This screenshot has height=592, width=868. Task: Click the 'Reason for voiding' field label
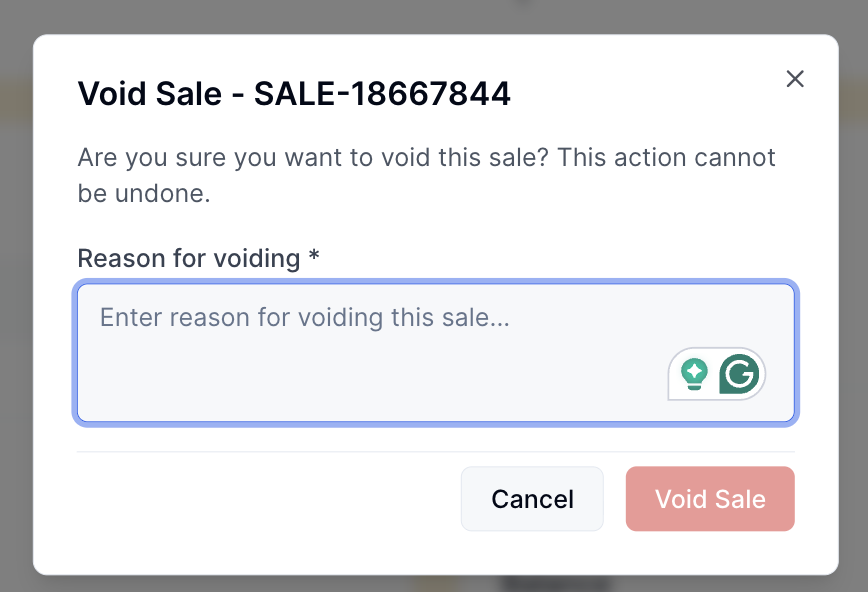click(x=189, y=258)
